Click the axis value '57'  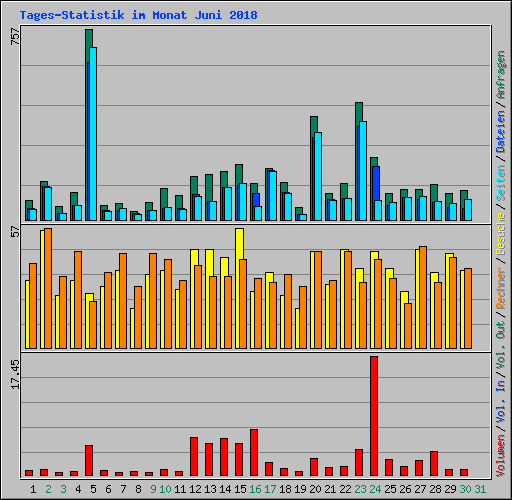[x=16, y=232]
